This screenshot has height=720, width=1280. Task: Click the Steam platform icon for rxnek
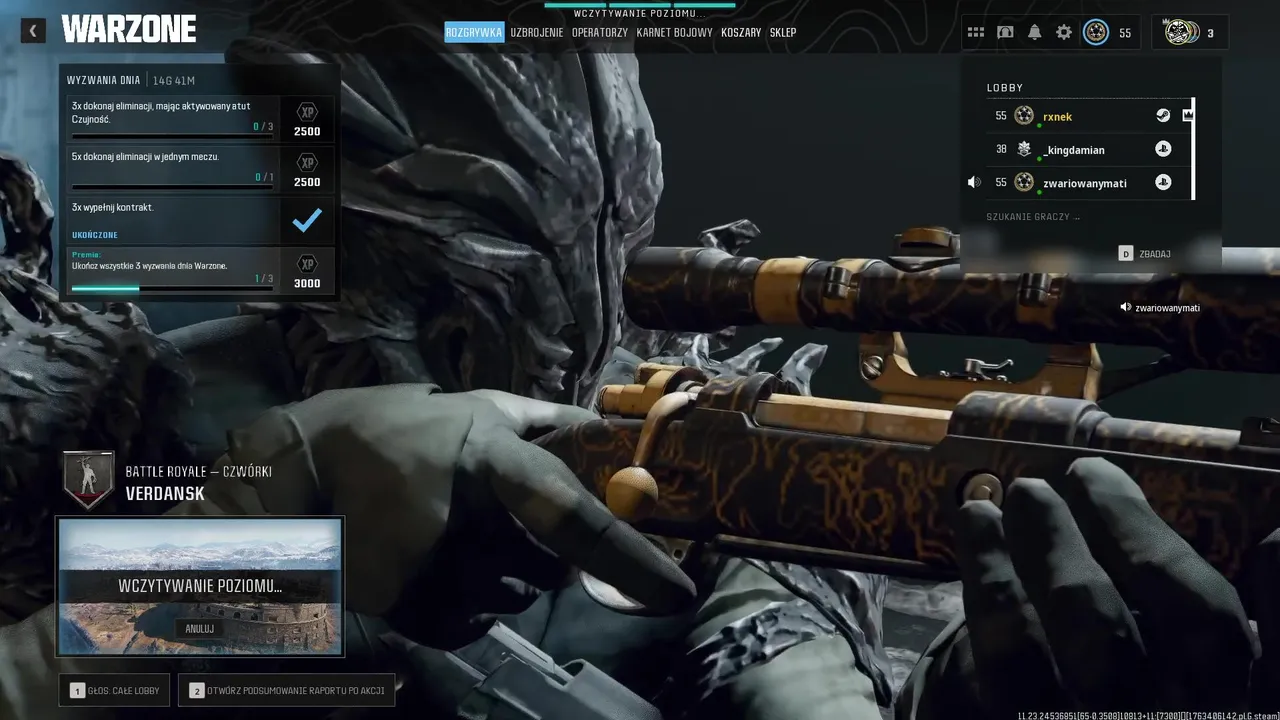(x=1163, y=116)
